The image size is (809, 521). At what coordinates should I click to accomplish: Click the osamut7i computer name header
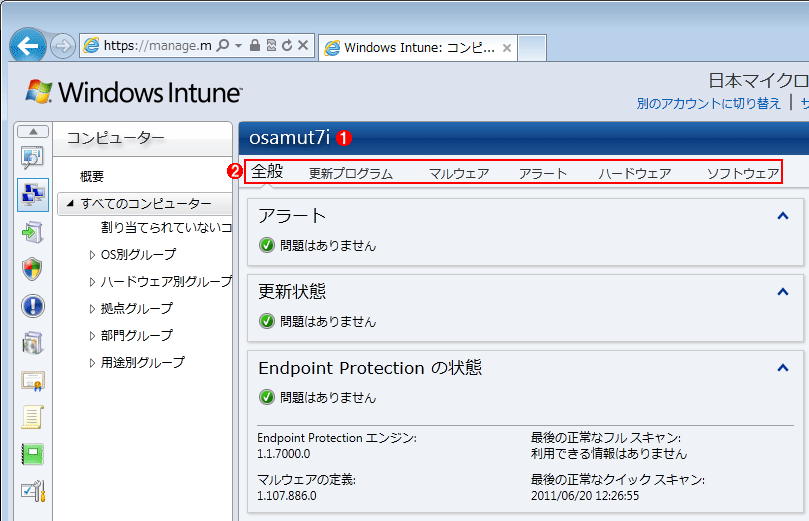(x=289, y=138)
